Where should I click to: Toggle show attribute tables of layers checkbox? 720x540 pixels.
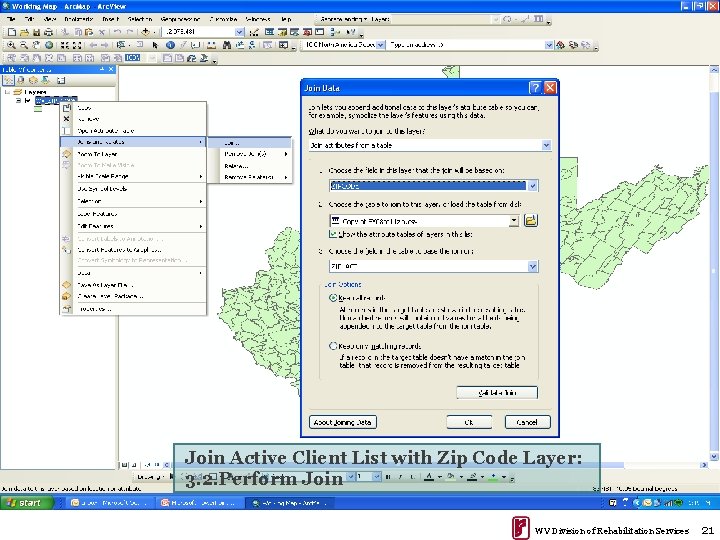click(333, 234)
